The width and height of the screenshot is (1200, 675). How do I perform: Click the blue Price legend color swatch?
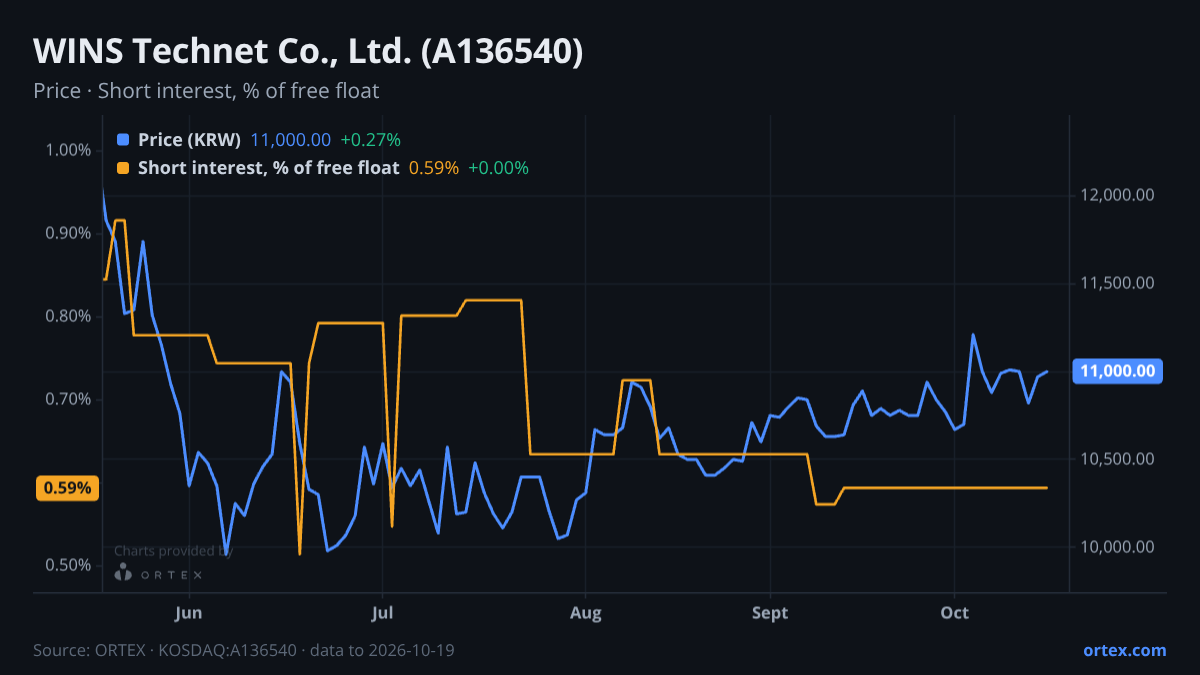(x=123, y=140)
